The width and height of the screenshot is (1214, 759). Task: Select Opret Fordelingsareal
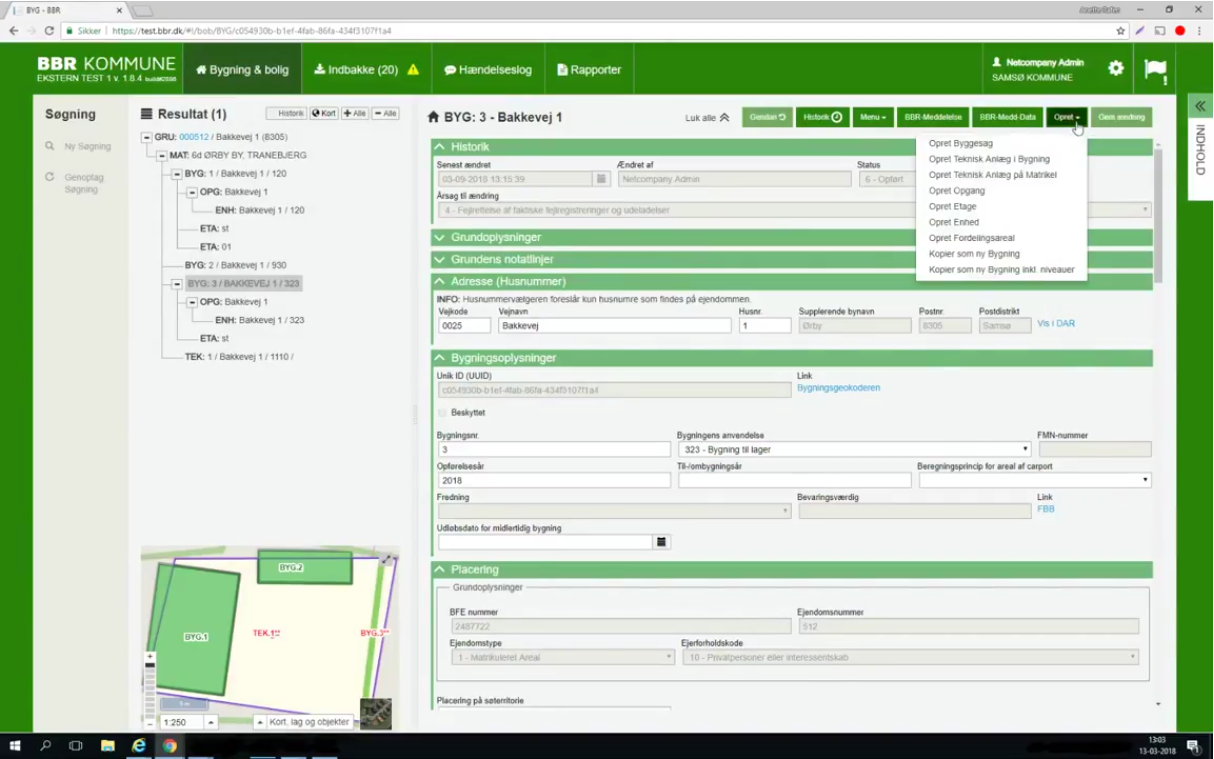click(971, 238)
